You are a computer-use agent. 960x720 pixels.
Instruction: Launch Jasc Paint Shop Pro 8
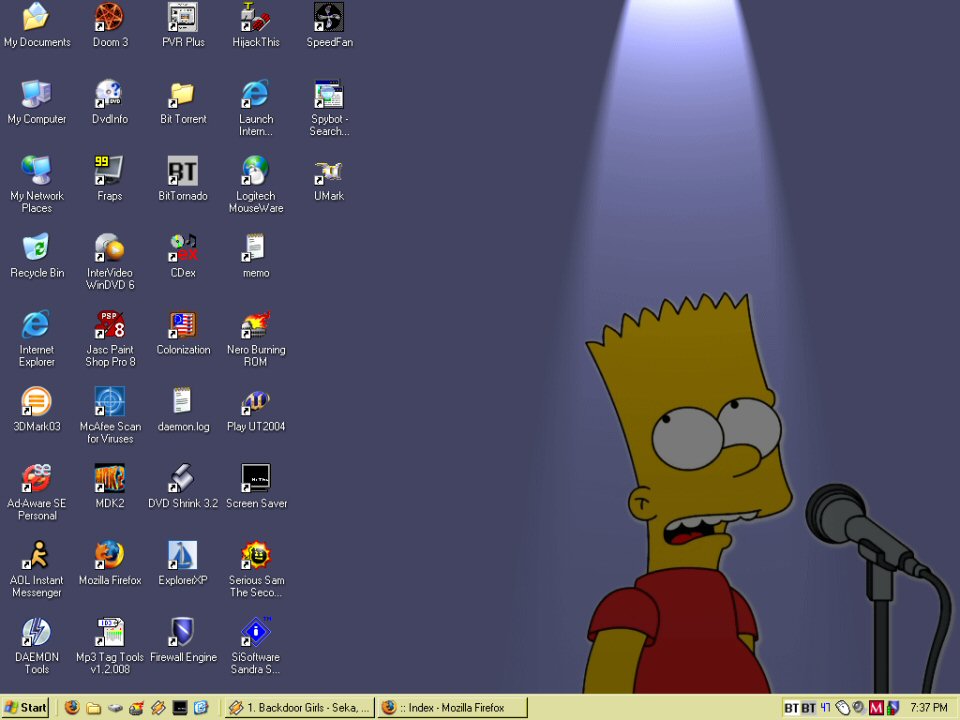(110, 338)
